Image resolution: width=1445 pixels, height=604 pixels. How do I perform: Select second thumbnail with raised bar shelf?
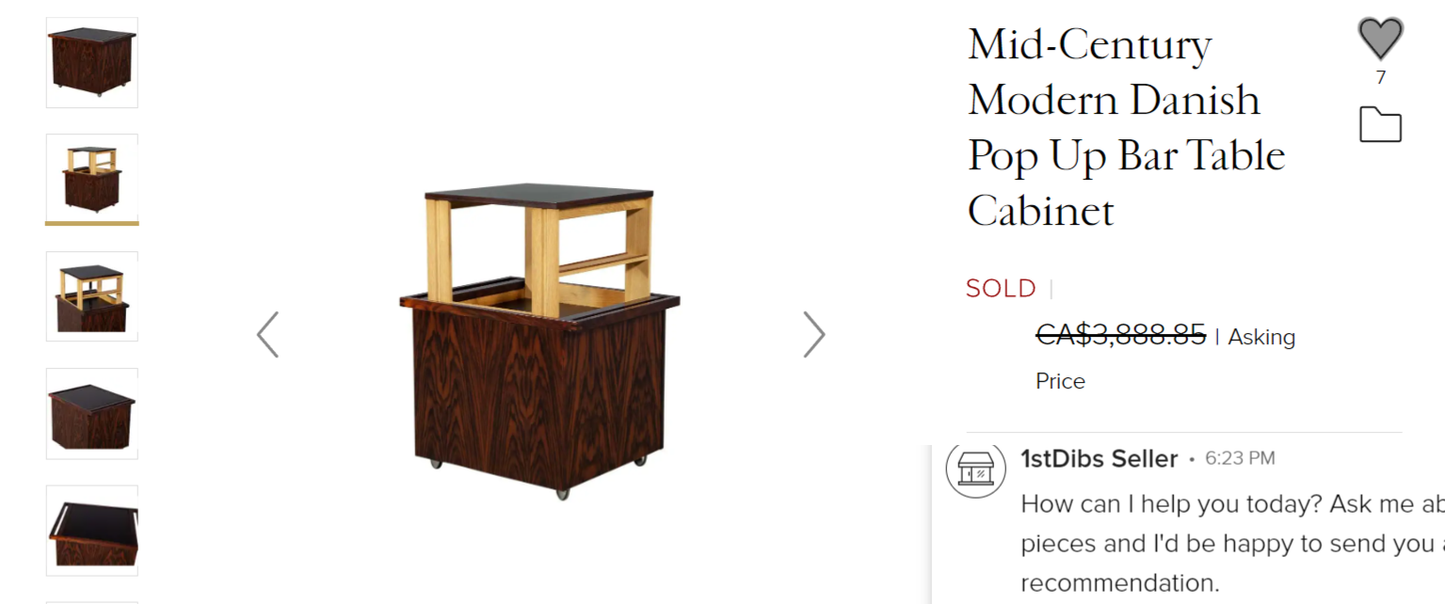[x=92, y=179]
